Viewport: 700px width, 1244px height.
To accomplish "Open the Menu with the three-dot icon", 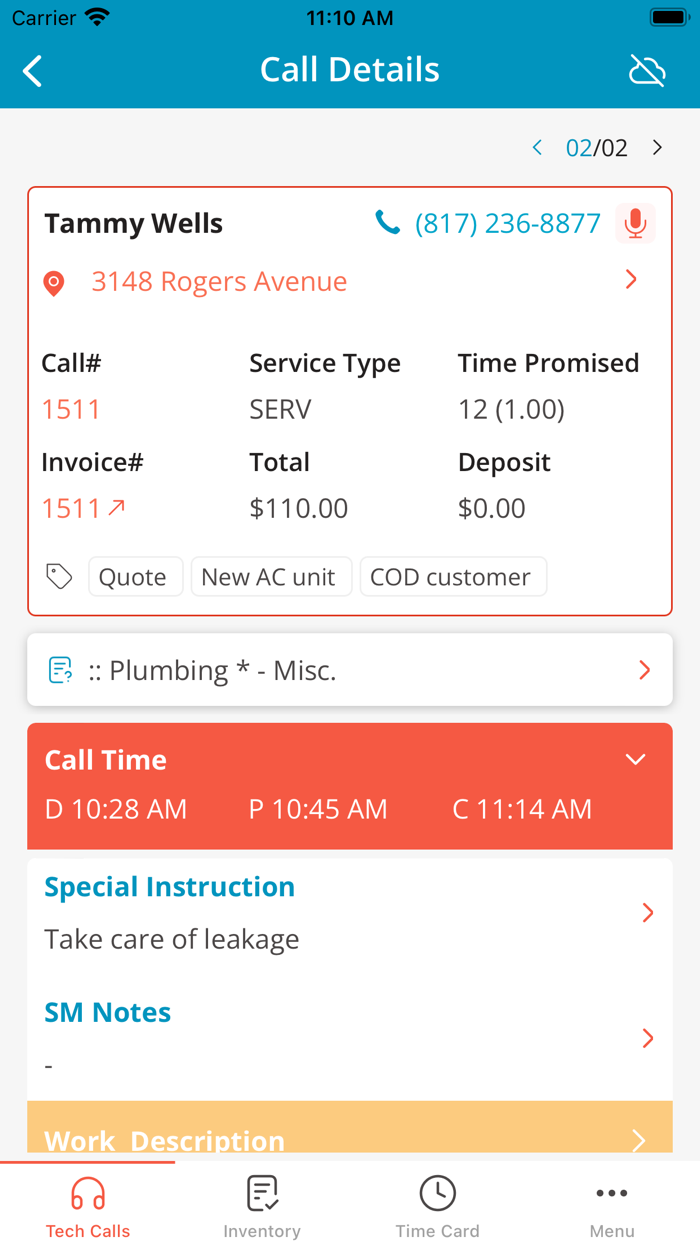I will click(612, 1193).
